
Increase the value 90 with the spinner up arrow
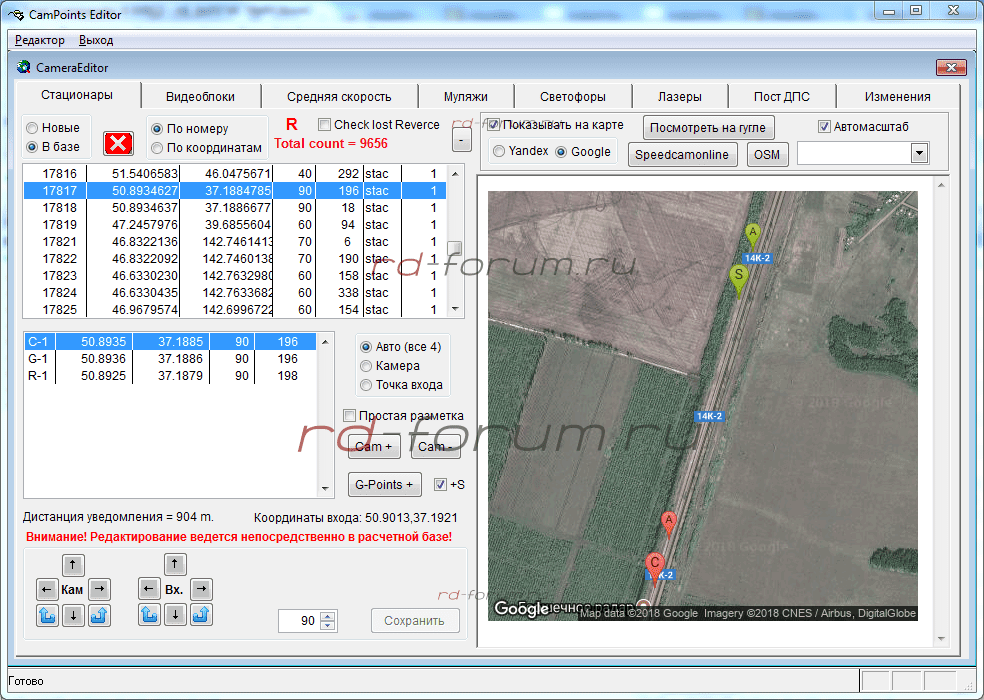tap(328, 616)
